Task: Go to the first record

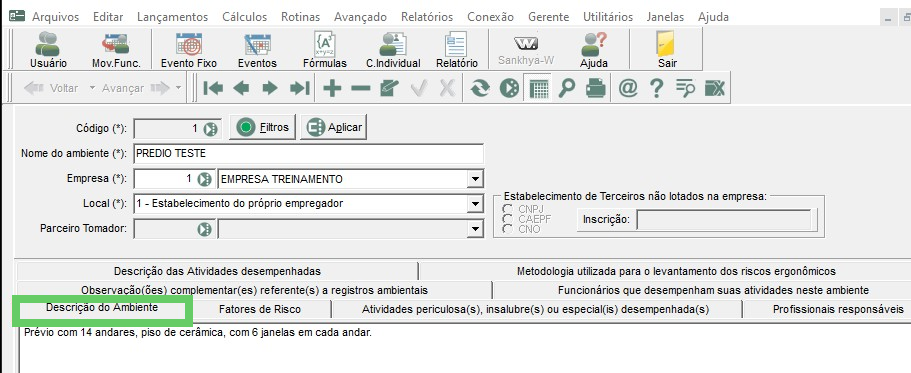Action: click(x=213, y=88)
